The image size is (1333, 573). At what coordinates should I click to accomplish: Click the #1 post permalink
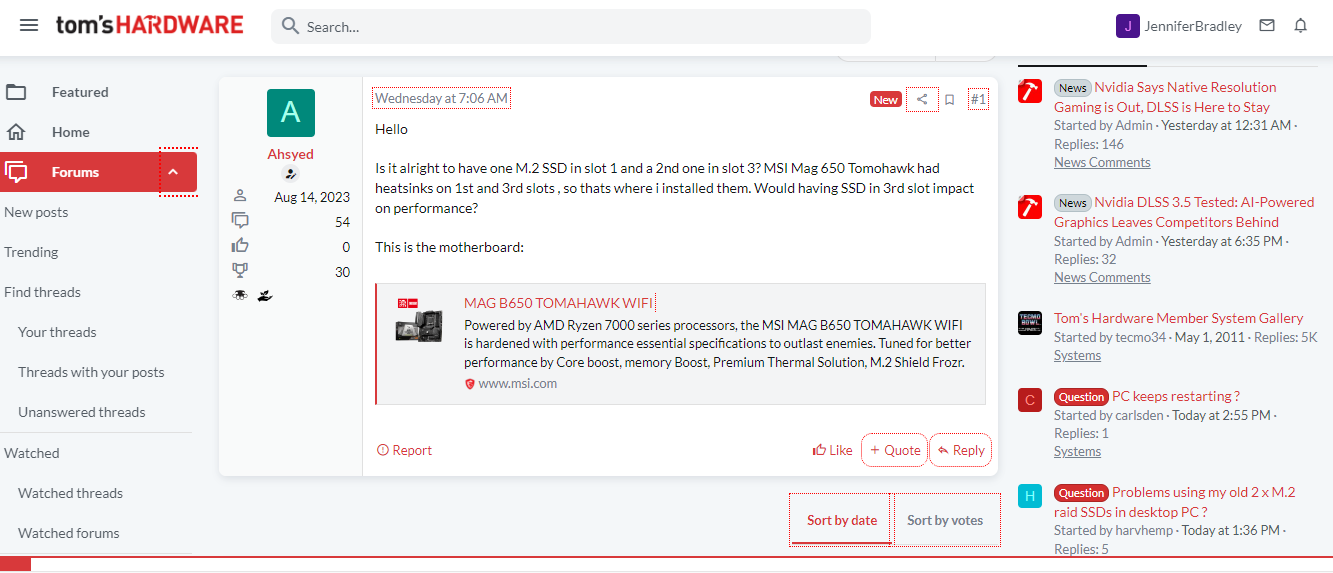pos(978,99)
